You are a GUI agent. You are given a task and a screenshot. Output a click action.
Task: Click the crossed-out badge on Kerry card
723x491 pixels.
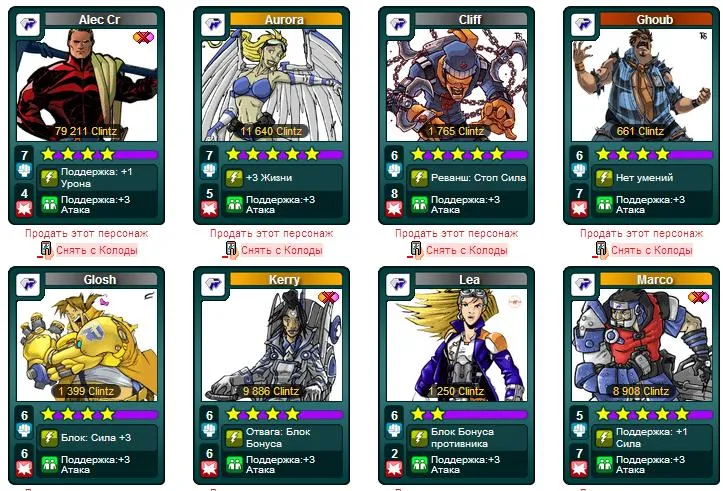pos(328,297)
